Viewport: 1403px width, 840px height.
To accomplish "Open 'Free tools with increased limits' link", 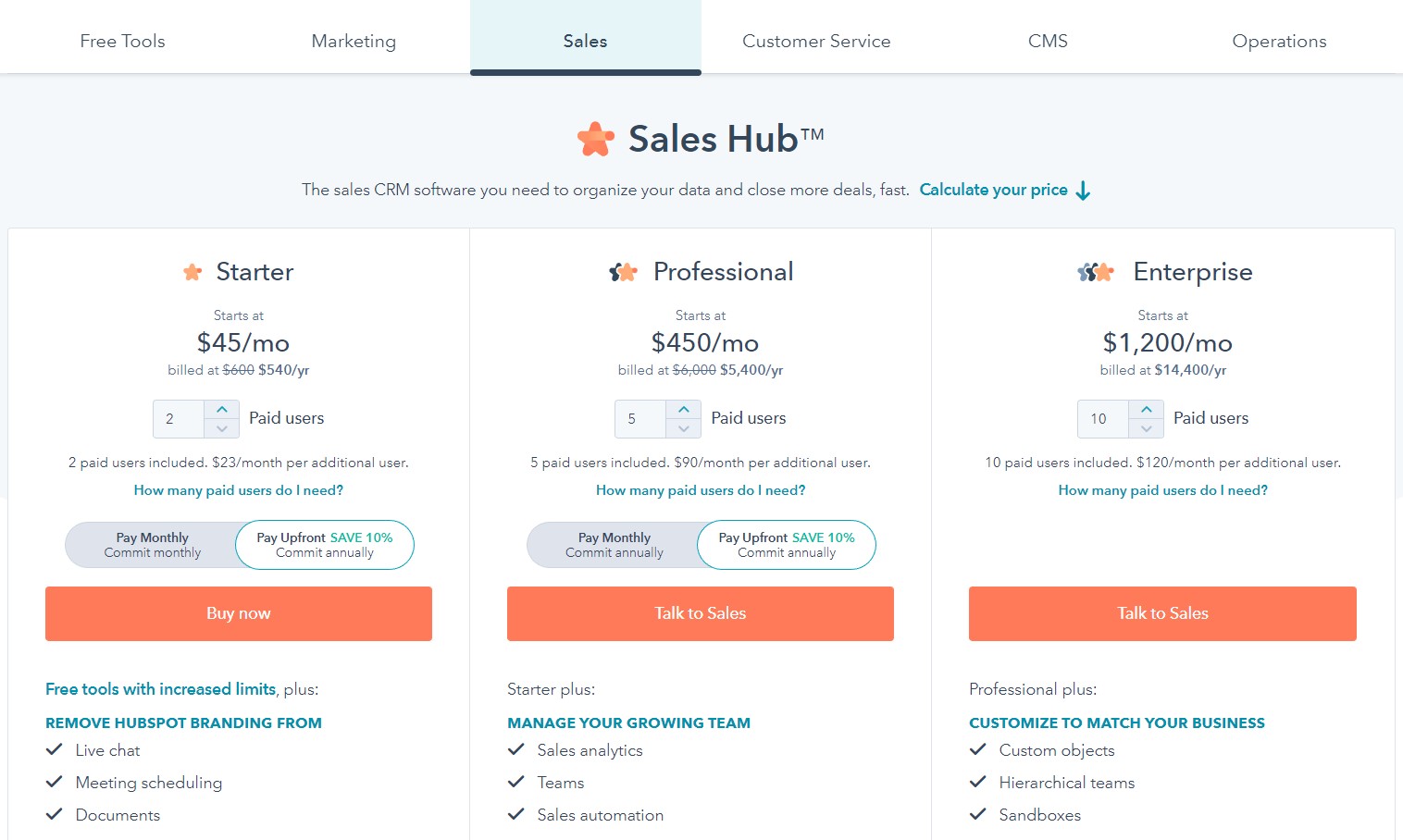I will click(161, 689).
